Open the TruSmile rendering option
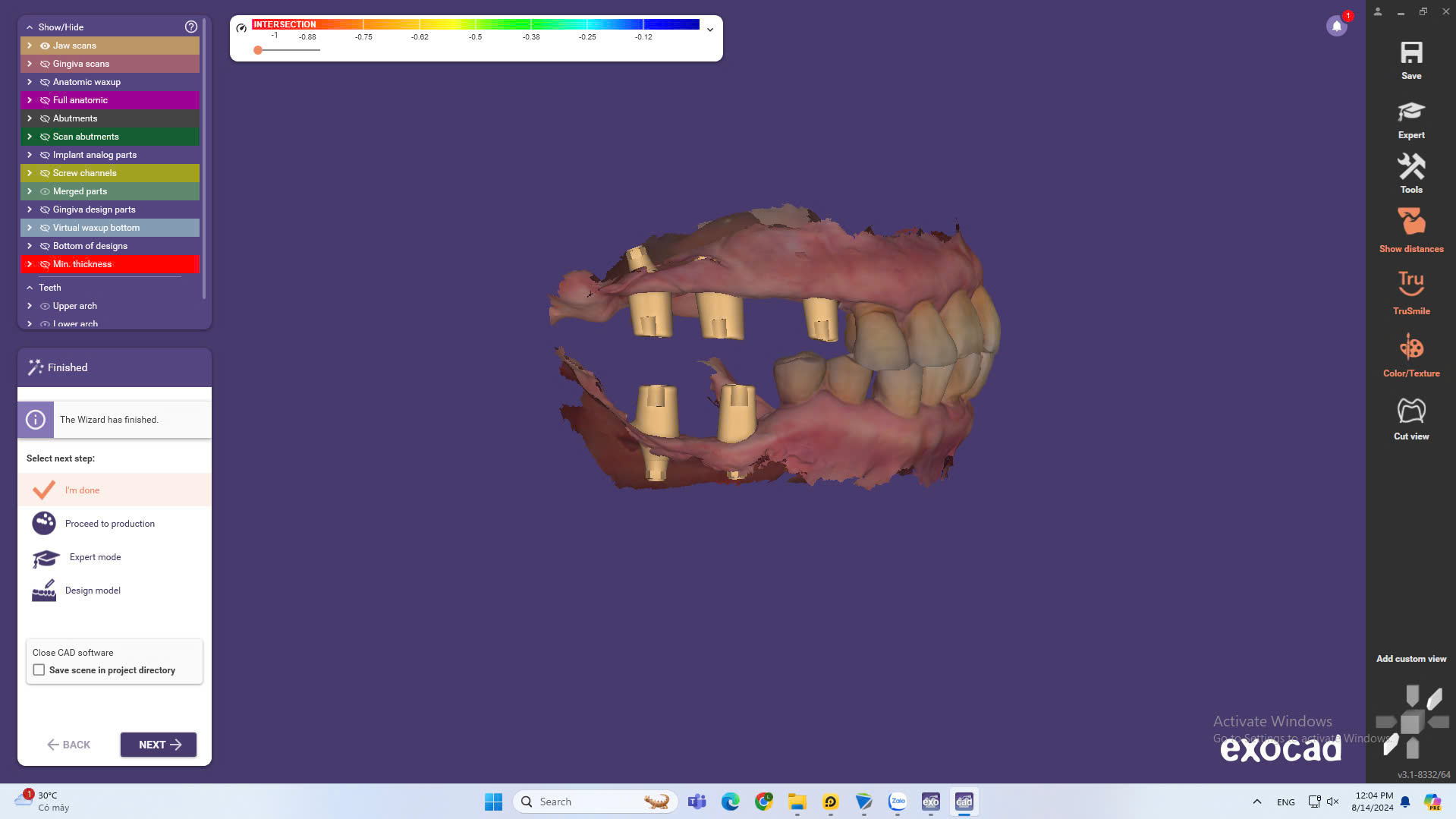This screenshot has height=819, width=1456. click(1410, 292)
